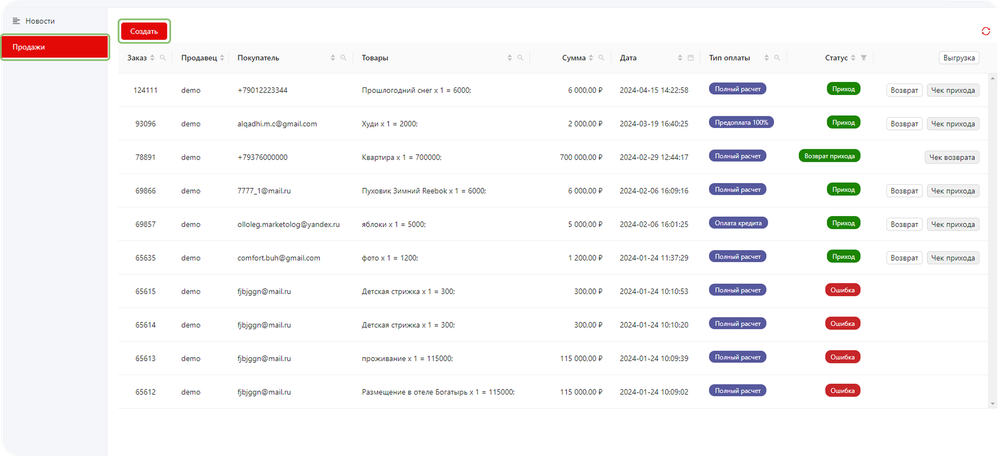
Task: Click date 2024-04-15 14:22:58
Action: (x=654, y=91)
